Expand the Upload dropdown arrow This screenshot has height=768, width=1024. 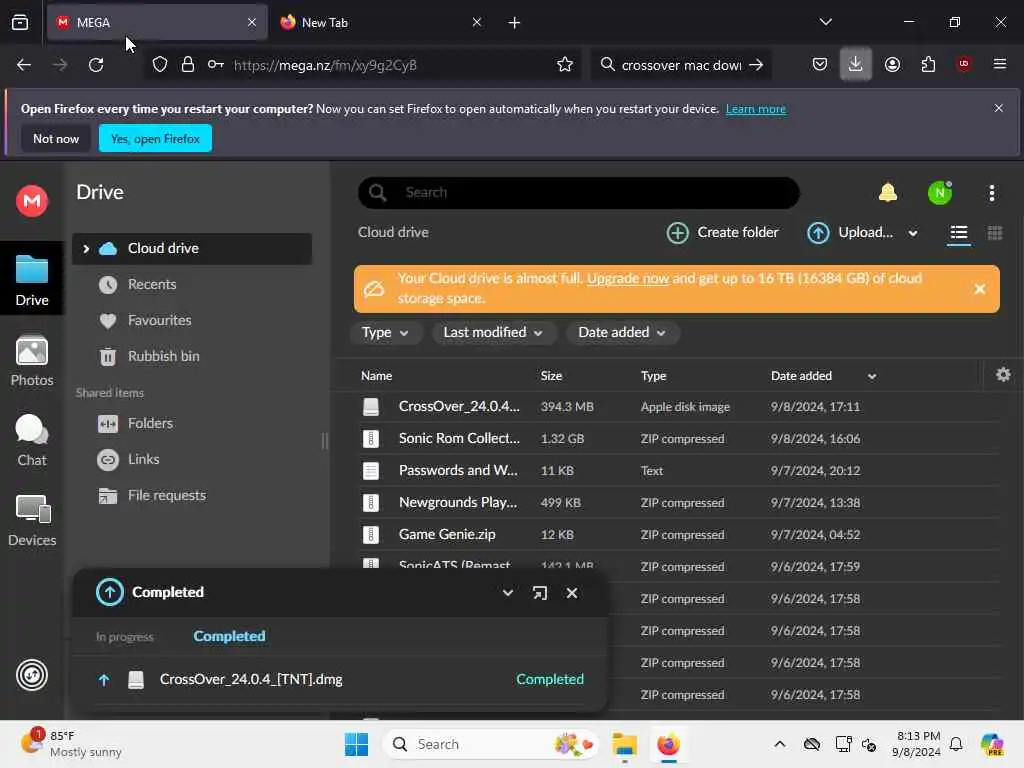point(913,233)
